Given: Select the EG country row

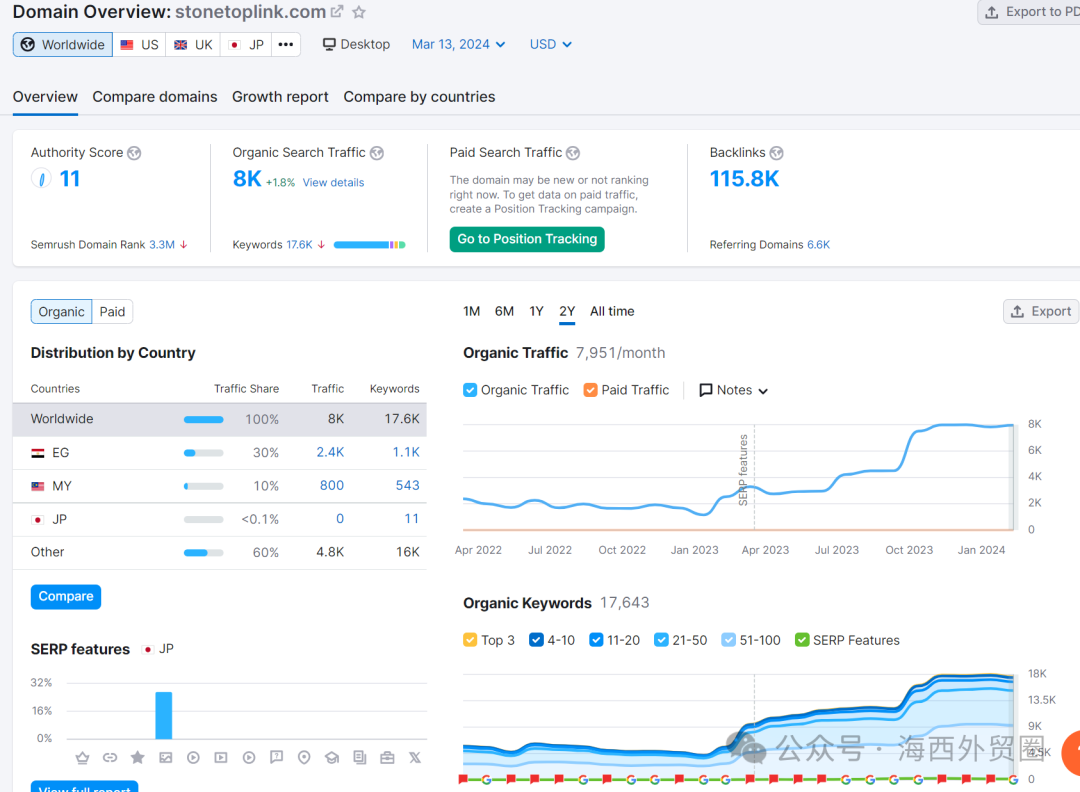Looking at the screenshot, I should 220,453.
